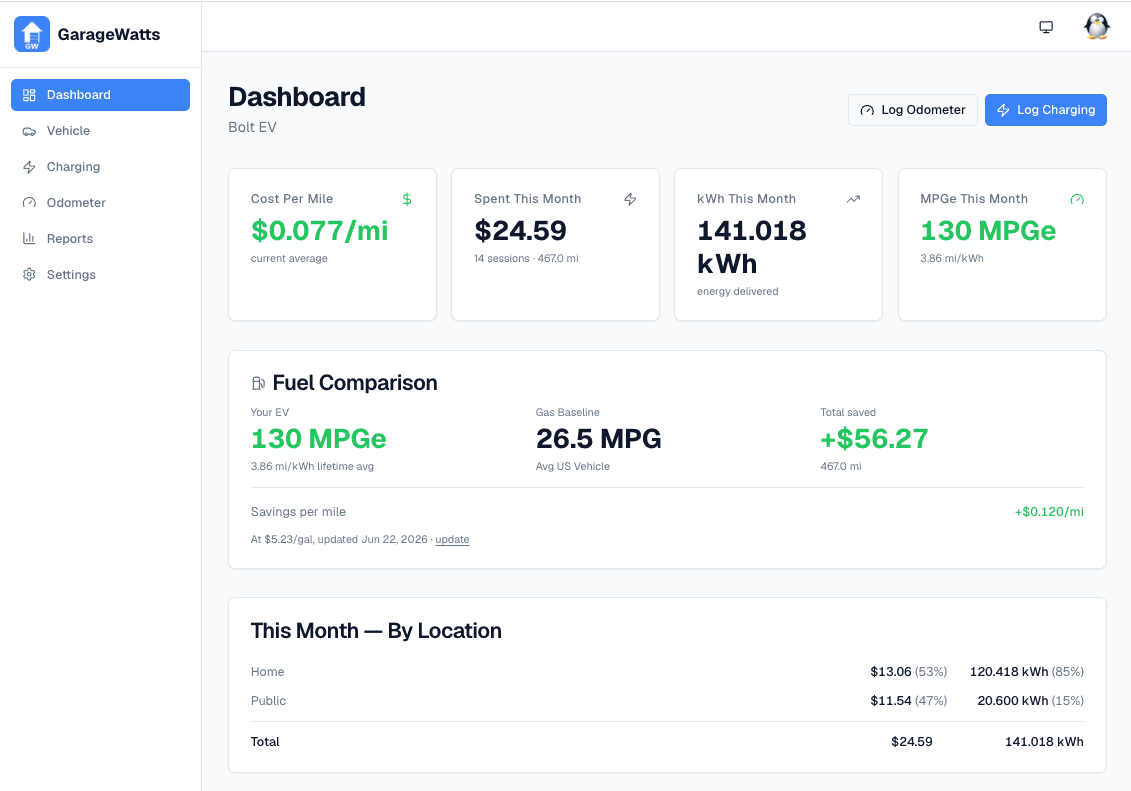
Task: Click the Home location row label
Action: pos(268,672)
